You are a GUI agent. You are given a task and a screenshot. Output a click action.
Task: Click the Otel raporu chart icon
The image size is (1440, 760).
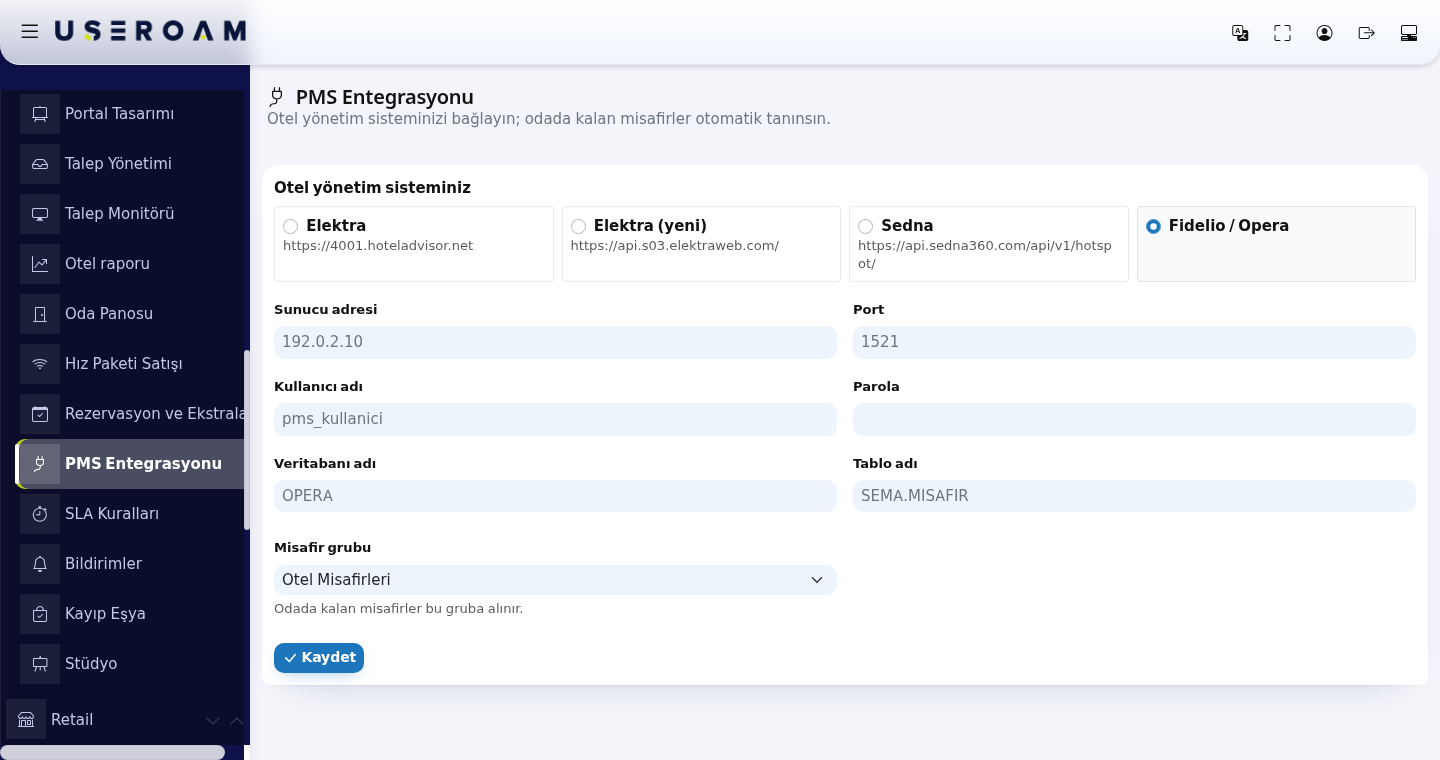coord(40,264)
